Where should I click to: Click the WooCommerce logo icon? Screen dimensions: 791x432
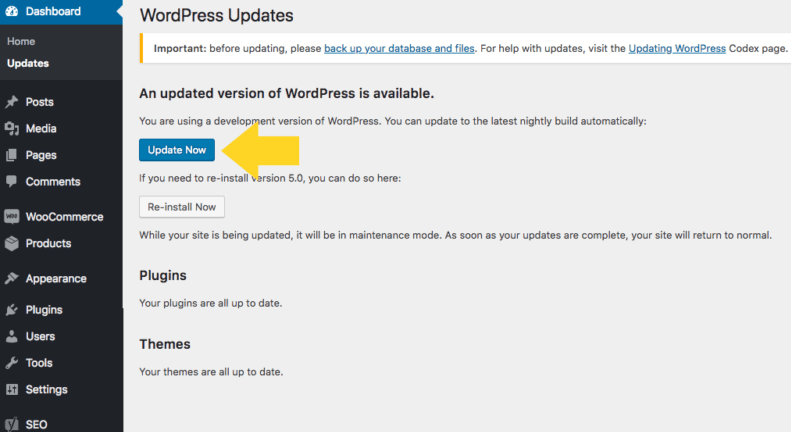(x=12, y=217)
